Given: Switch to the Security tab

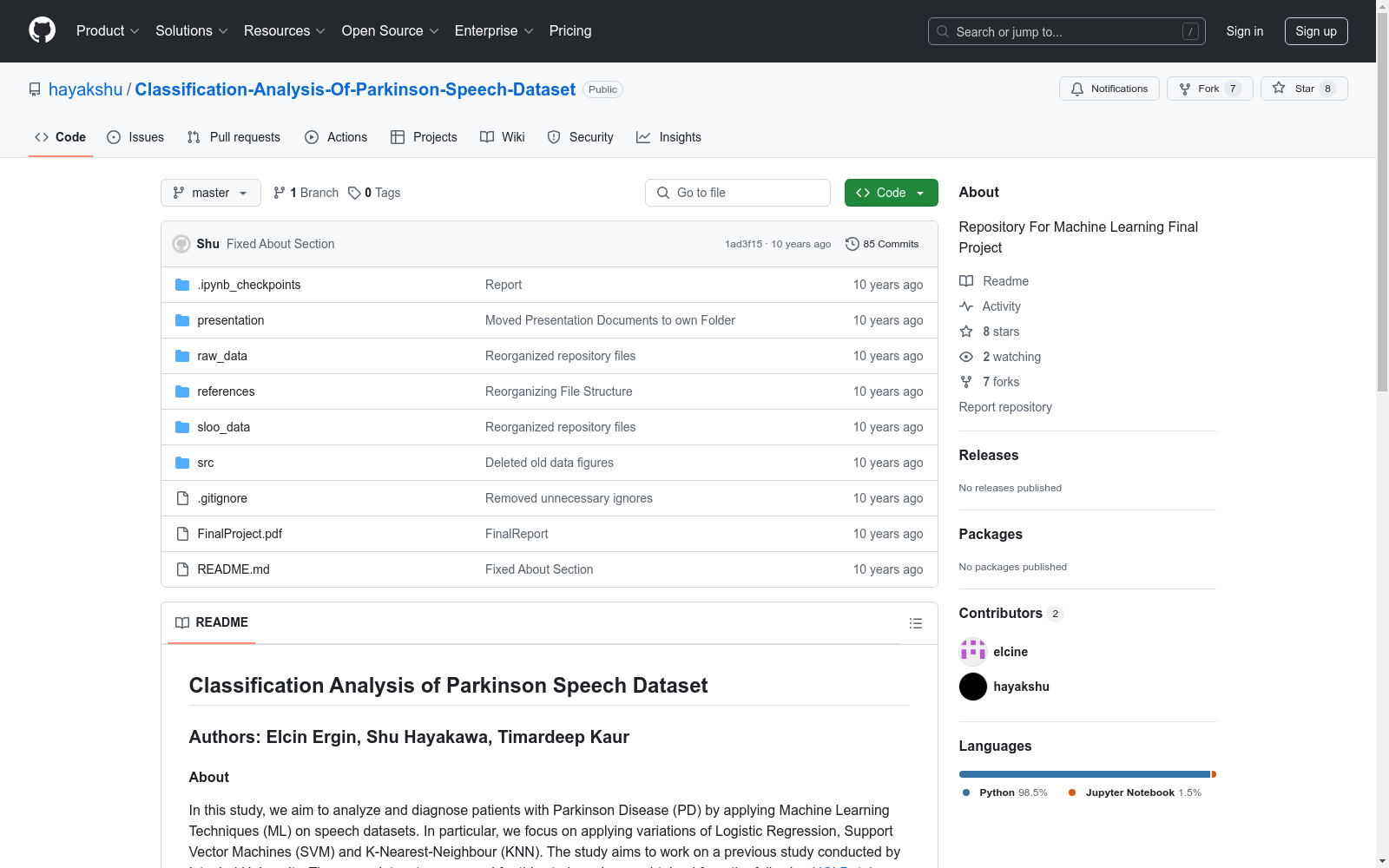Looking at the screenshot, I should (581, 137).
